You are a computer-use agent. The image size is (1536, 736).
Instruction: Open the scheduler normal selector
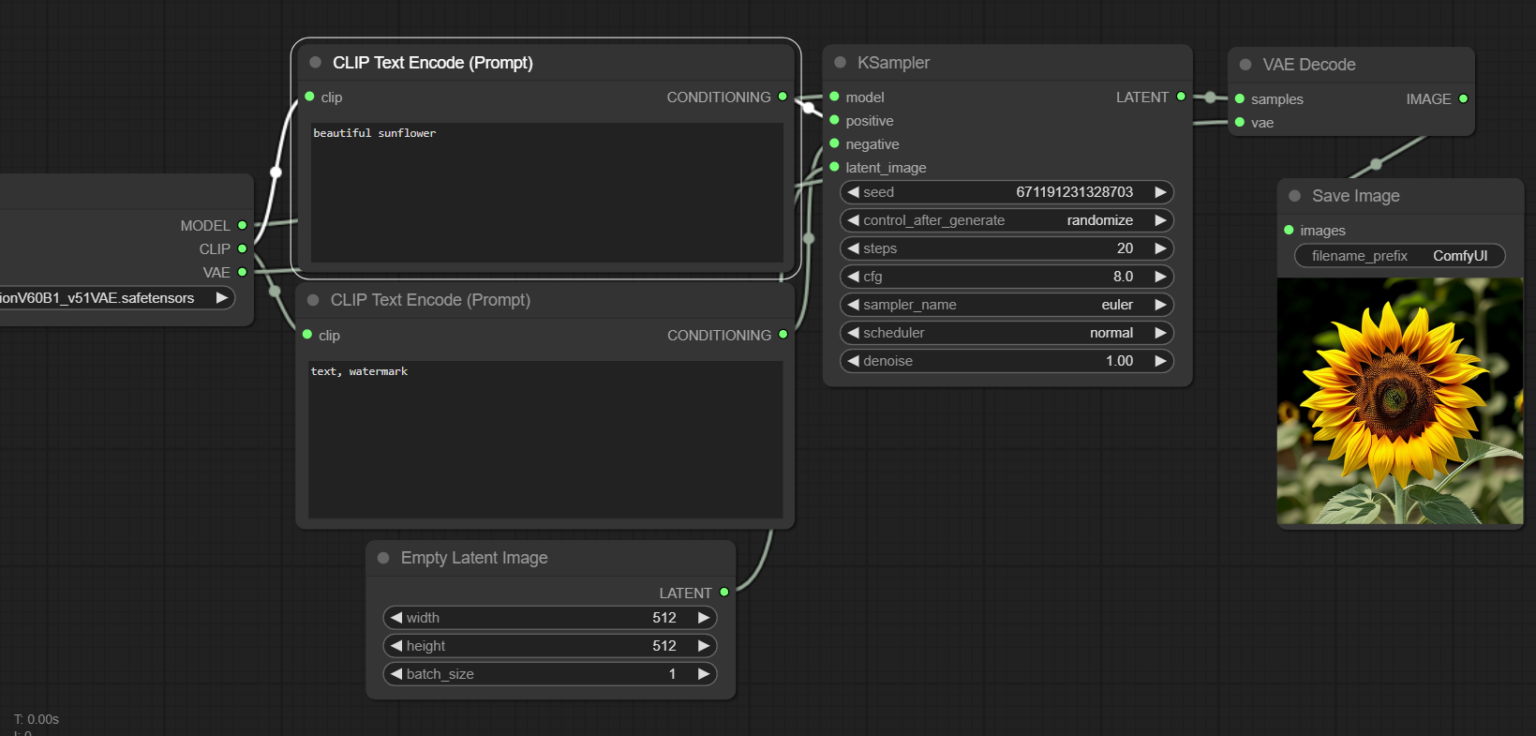tap(1006, 333)
